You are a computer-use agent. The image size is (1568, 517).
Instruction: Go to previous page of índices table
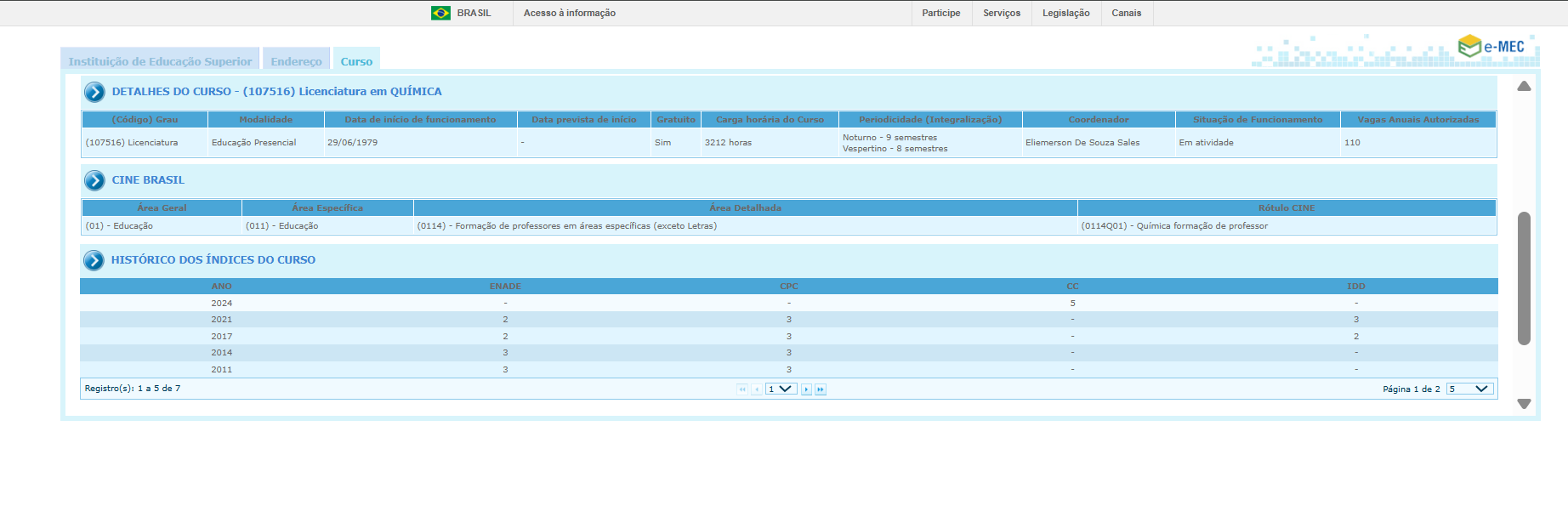point(757,389)
